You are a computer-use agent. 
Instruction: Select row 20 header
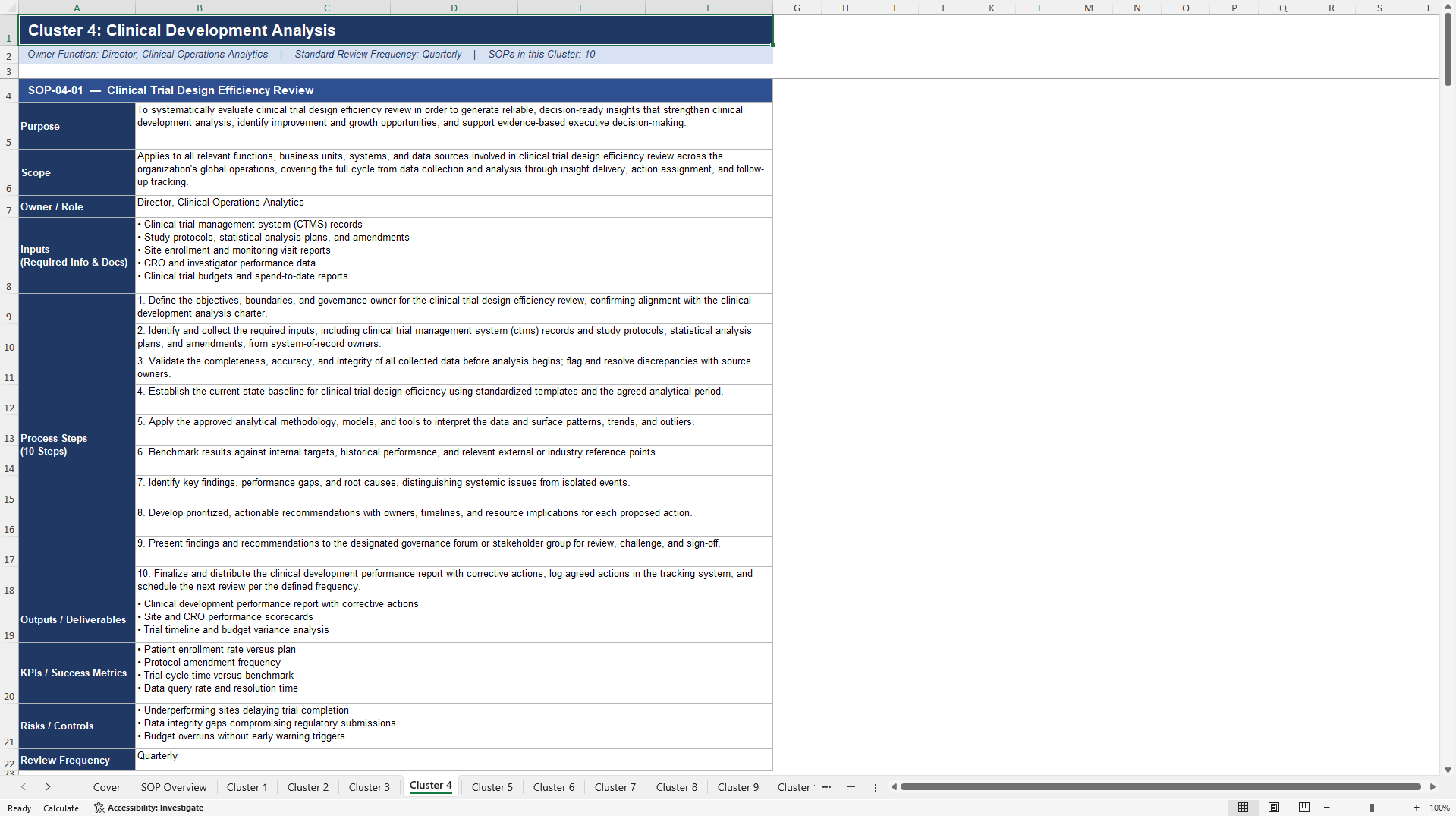[x=9, y=673]
